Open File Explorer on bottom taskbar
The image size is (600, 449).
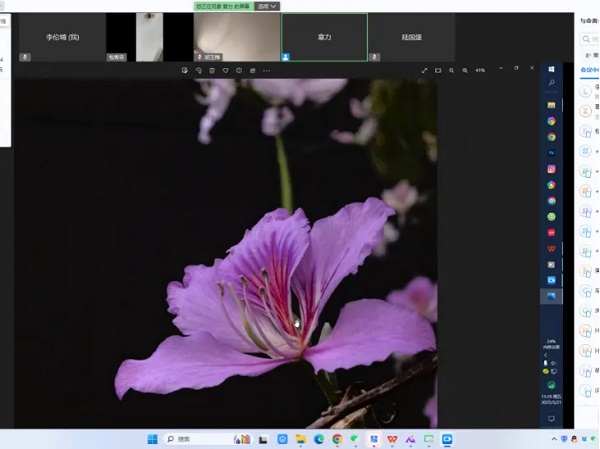click(x=301, y=439)
